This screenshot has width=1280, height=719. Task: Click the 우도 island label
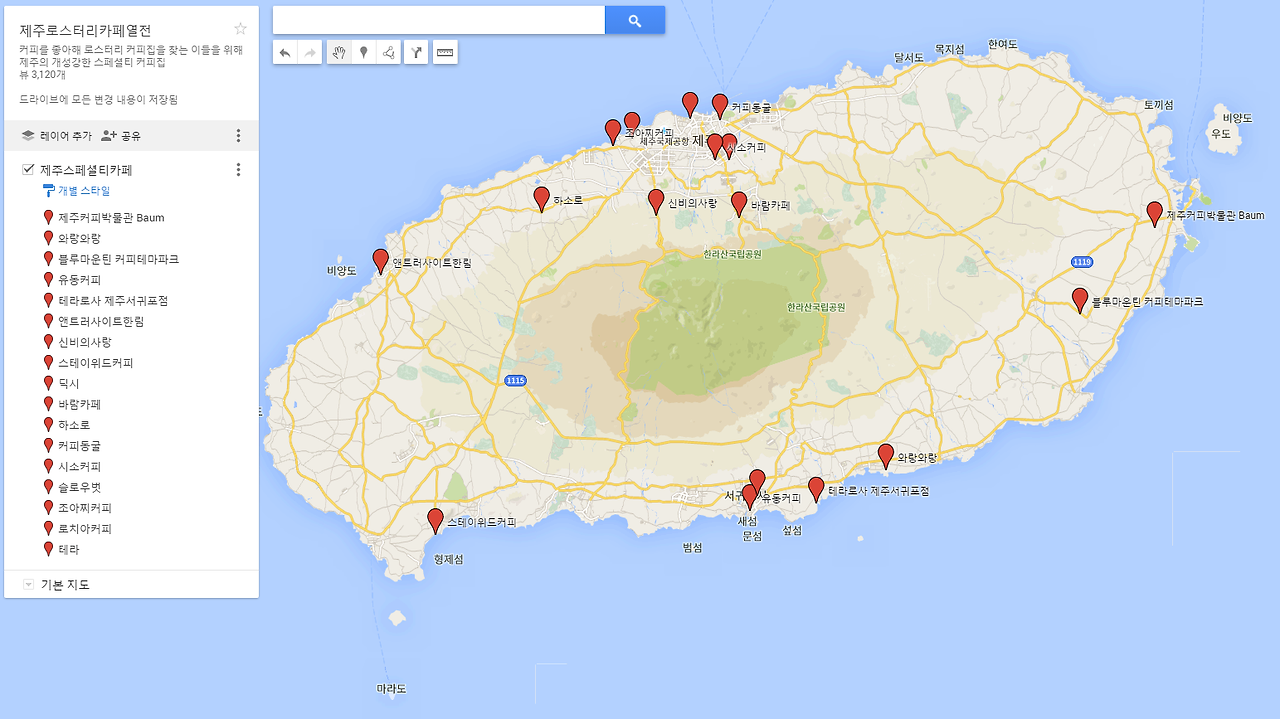[x=1220, y=133]
